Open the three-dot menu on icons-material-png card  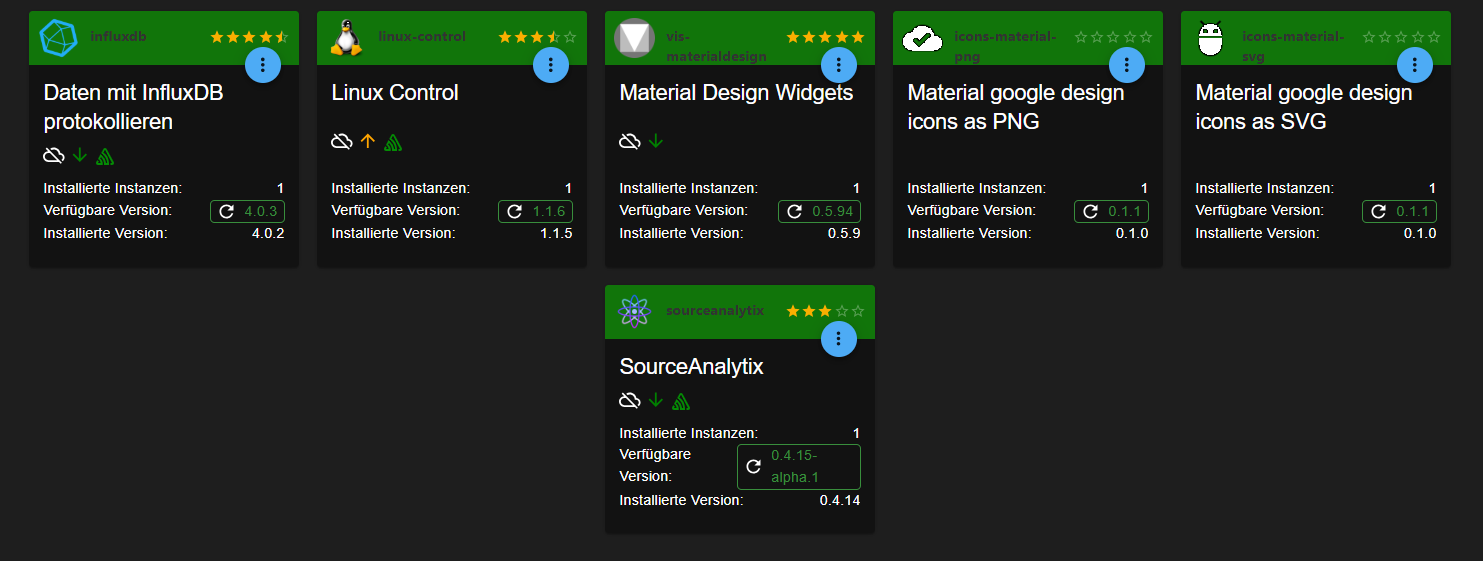1127,66
